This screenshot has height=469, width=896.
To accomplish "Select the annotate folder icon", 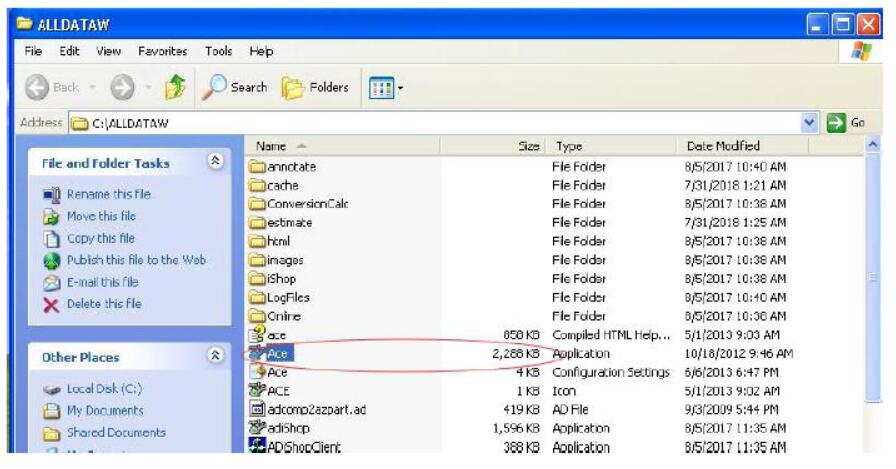I will [258, 167].
